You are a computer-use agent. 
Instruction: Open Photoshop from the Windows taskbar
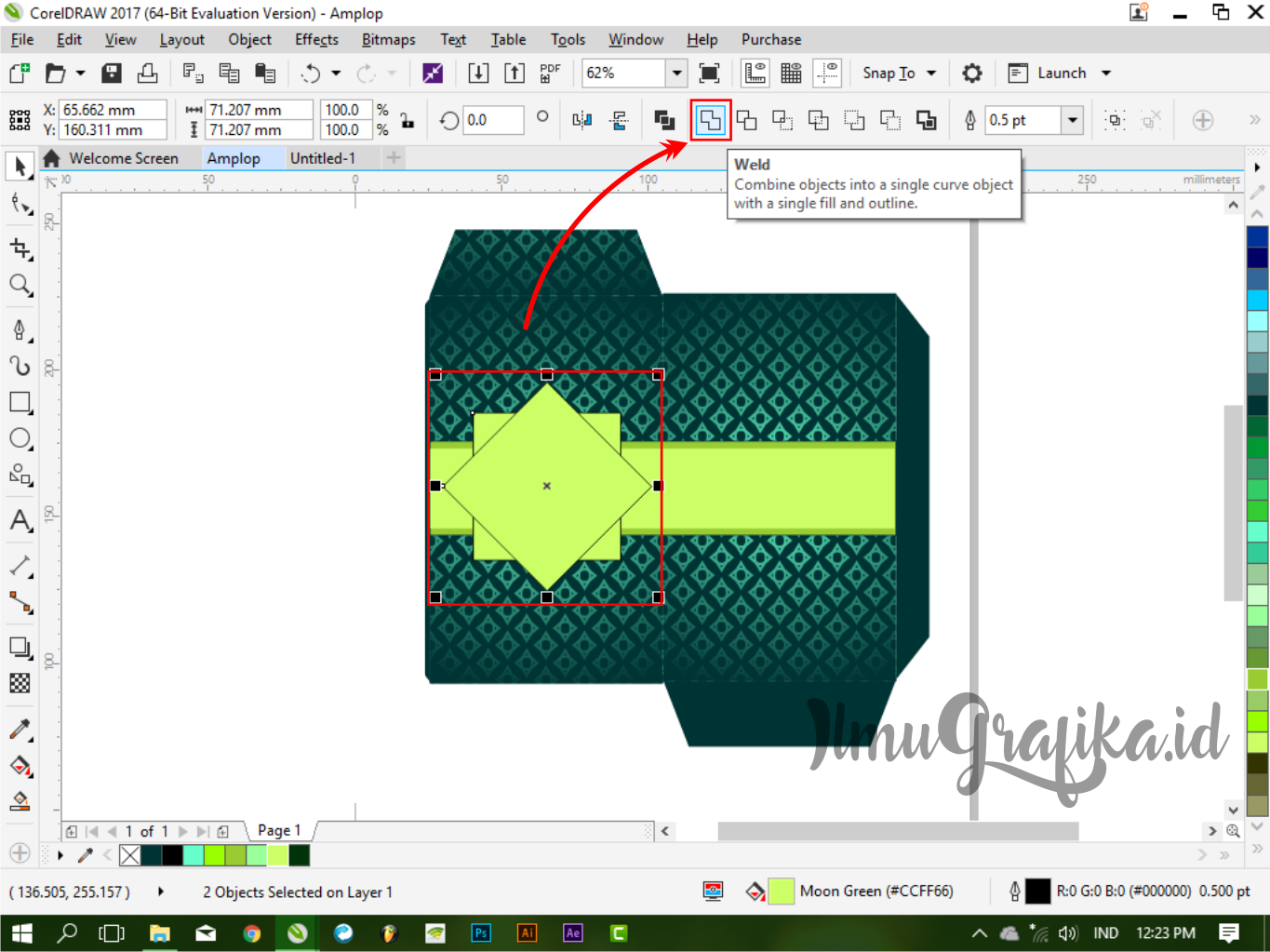coord(481,932)
